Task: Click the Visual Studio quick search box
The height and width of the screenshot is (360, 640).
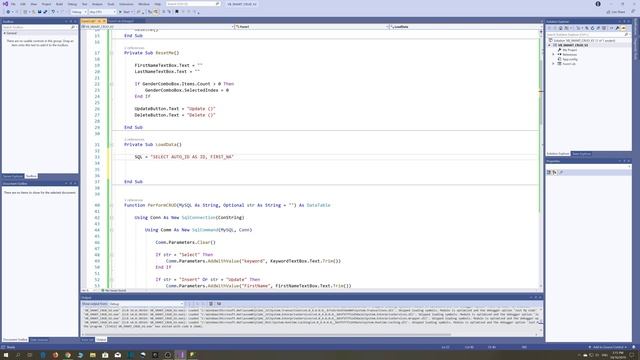Action: [x=193, y=4]
